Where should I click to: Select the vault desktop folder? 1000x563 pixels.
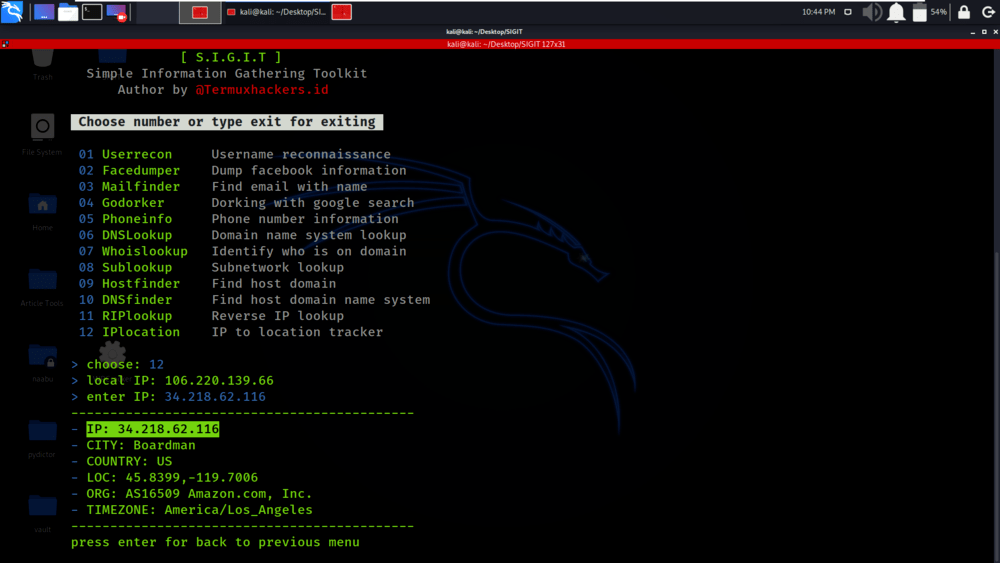(42, 513)
